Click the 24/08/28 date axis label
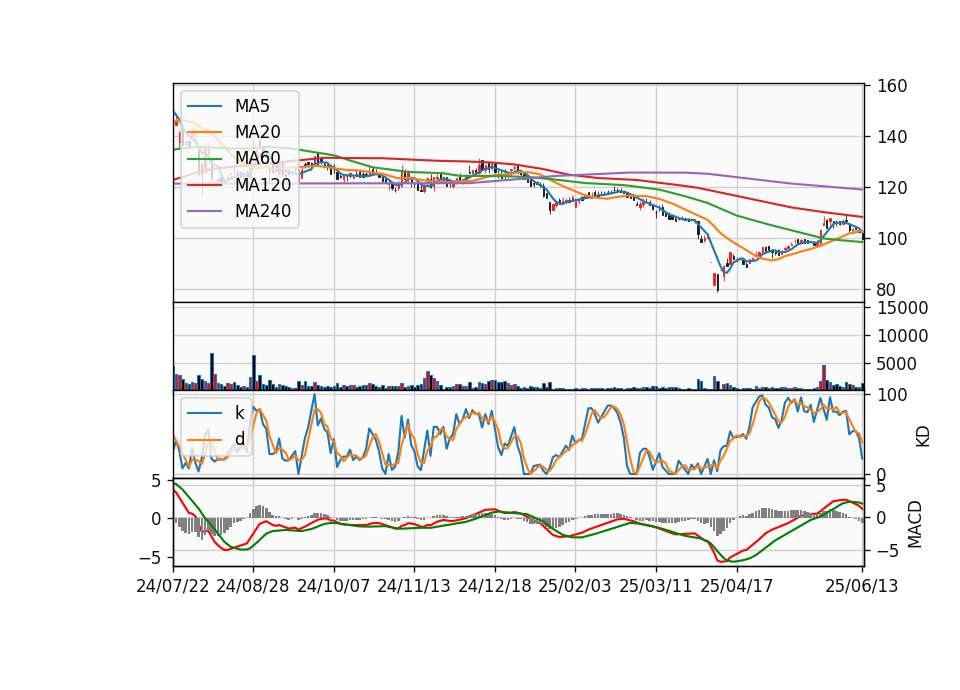This screenshot has height=690, width=960. (x=253, y=586)
